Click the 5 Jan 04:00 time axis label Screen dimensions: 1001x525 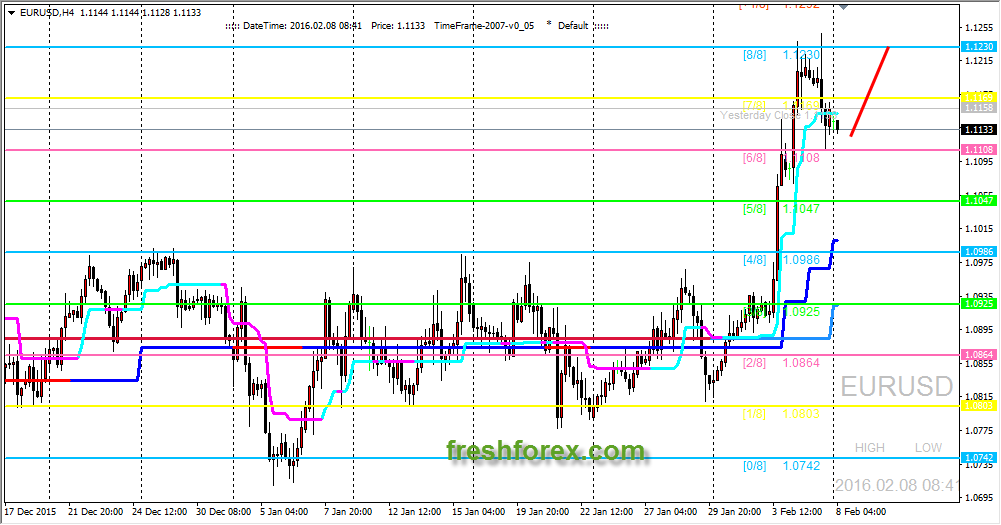point(284,512)
